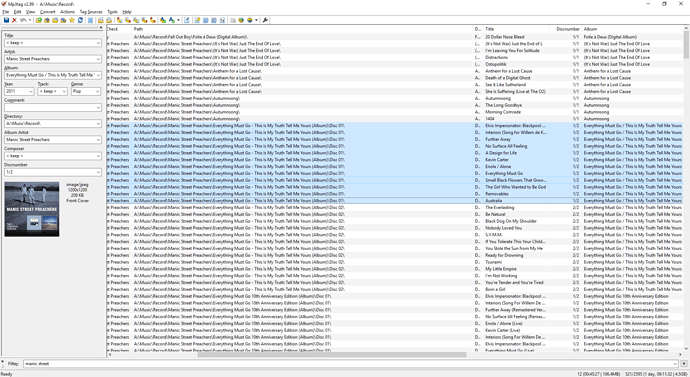Click the Refresh view icon
The height and width of the screenshot is (377, 690).
pyautogui.click(x=80, y=20)
